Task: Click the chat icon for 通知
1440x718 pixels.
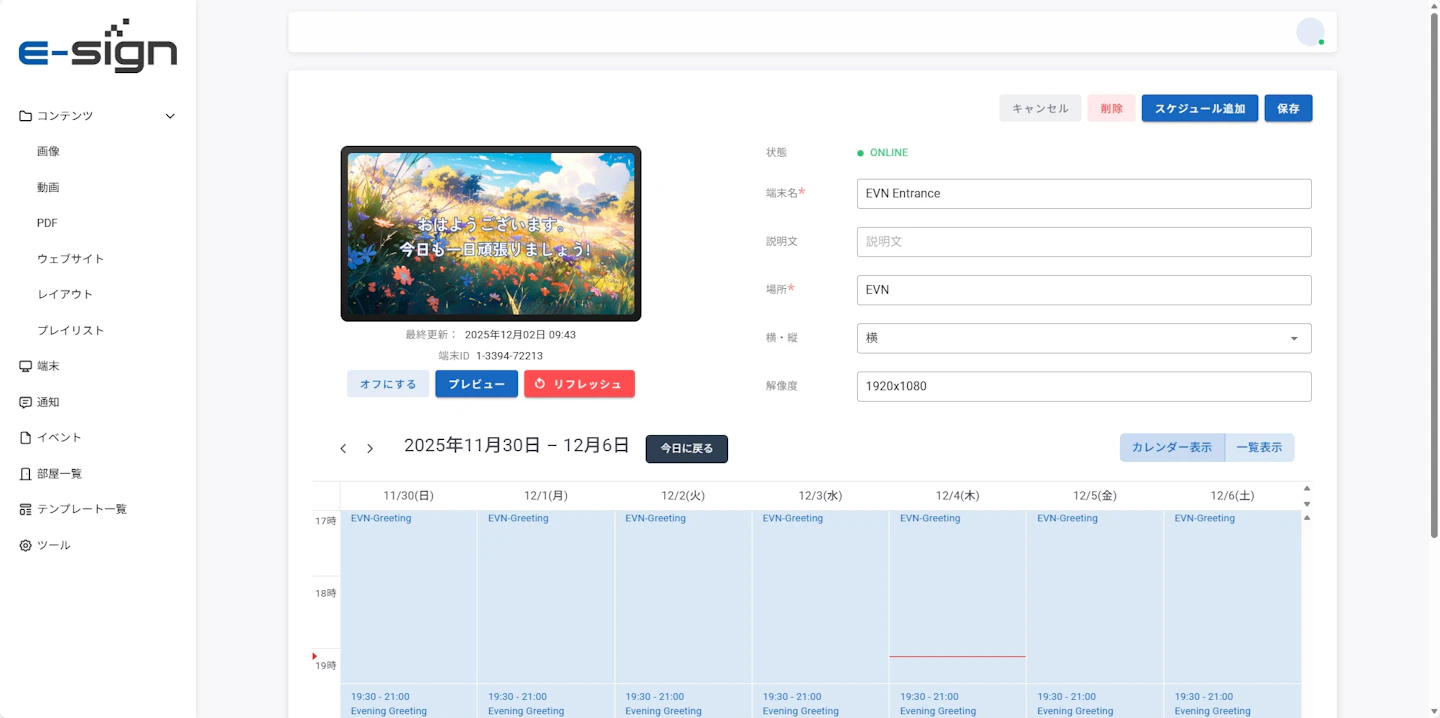Action: point(26,402)
